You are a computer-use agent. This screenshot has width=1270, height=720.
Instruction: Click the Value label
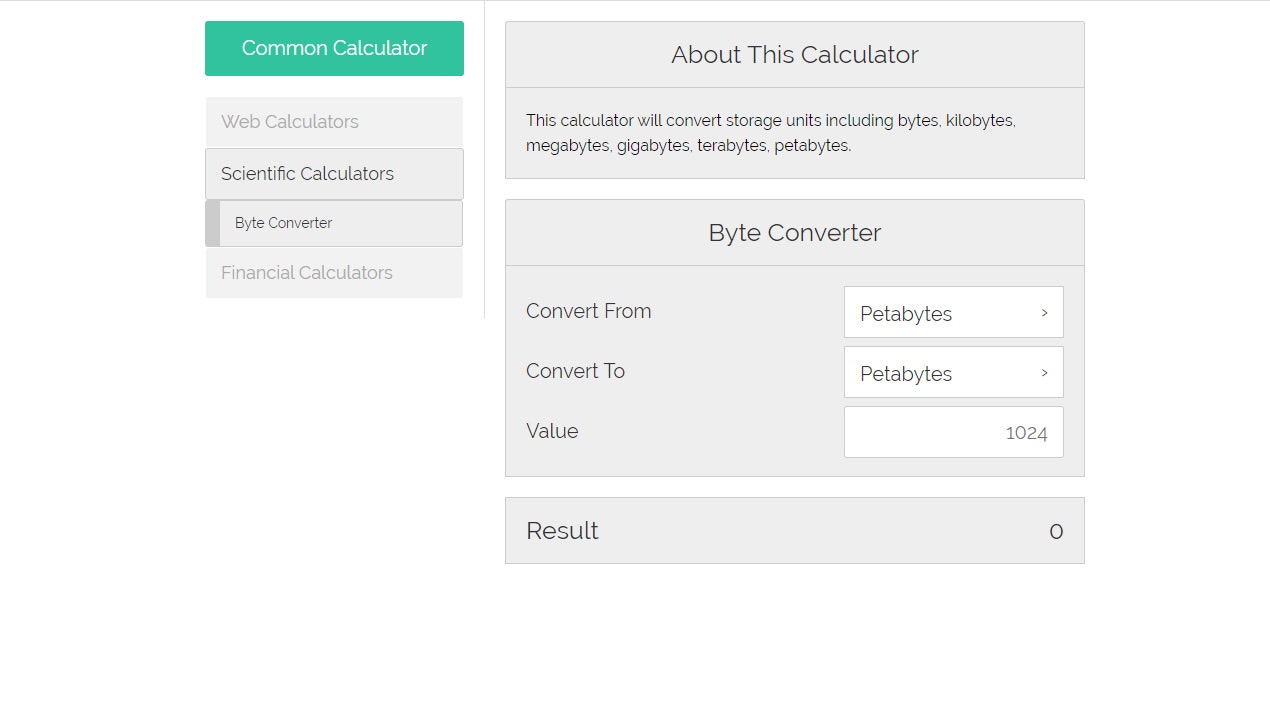(x=552, y=431)
